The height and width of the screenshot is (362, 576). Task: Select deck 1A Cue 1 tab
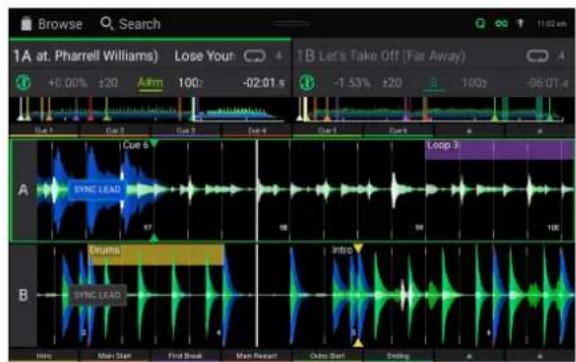(x=44, y=130)
